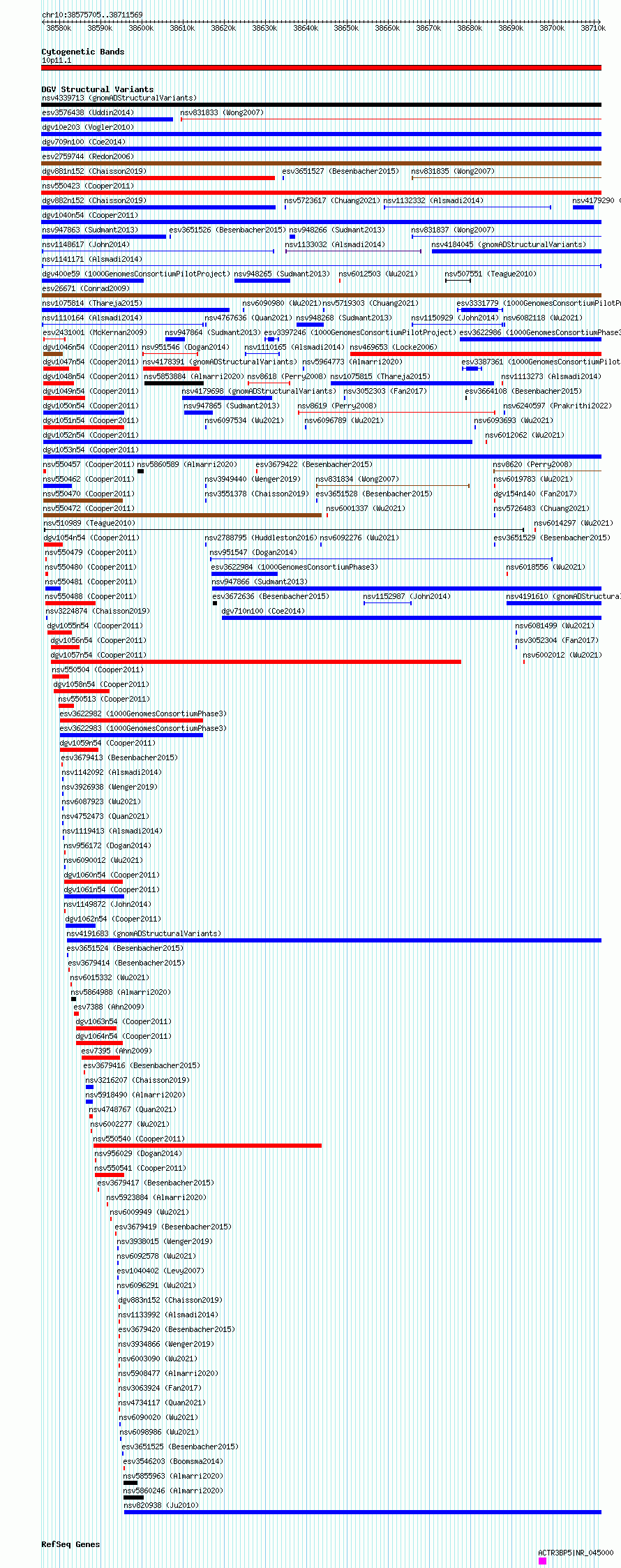The width and height of the screenshot is (621, 1568).
Task: Select nsv4178391 gnomAD variant label
Action: click(220, 362)
